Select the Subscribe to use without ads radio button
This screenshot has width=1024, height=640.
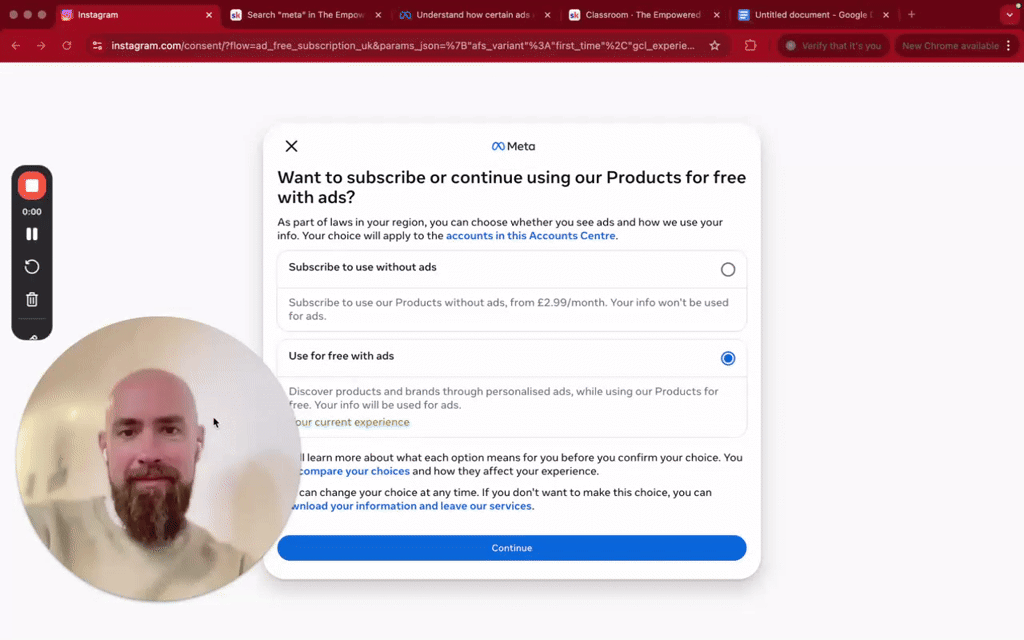[x=728, y=269]
